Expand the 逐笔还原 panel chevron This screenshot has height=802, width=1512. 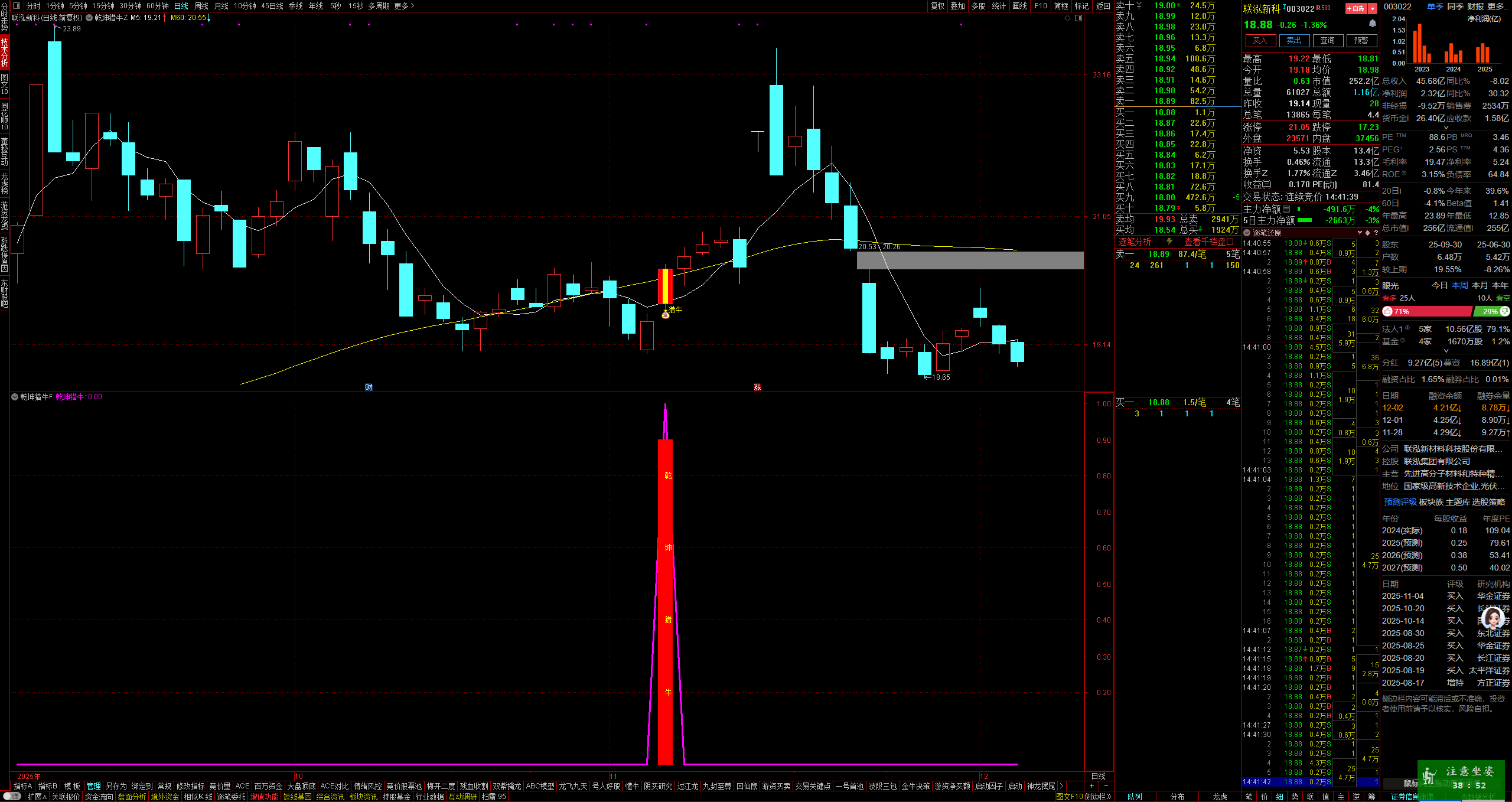[x=1247, y=233]
